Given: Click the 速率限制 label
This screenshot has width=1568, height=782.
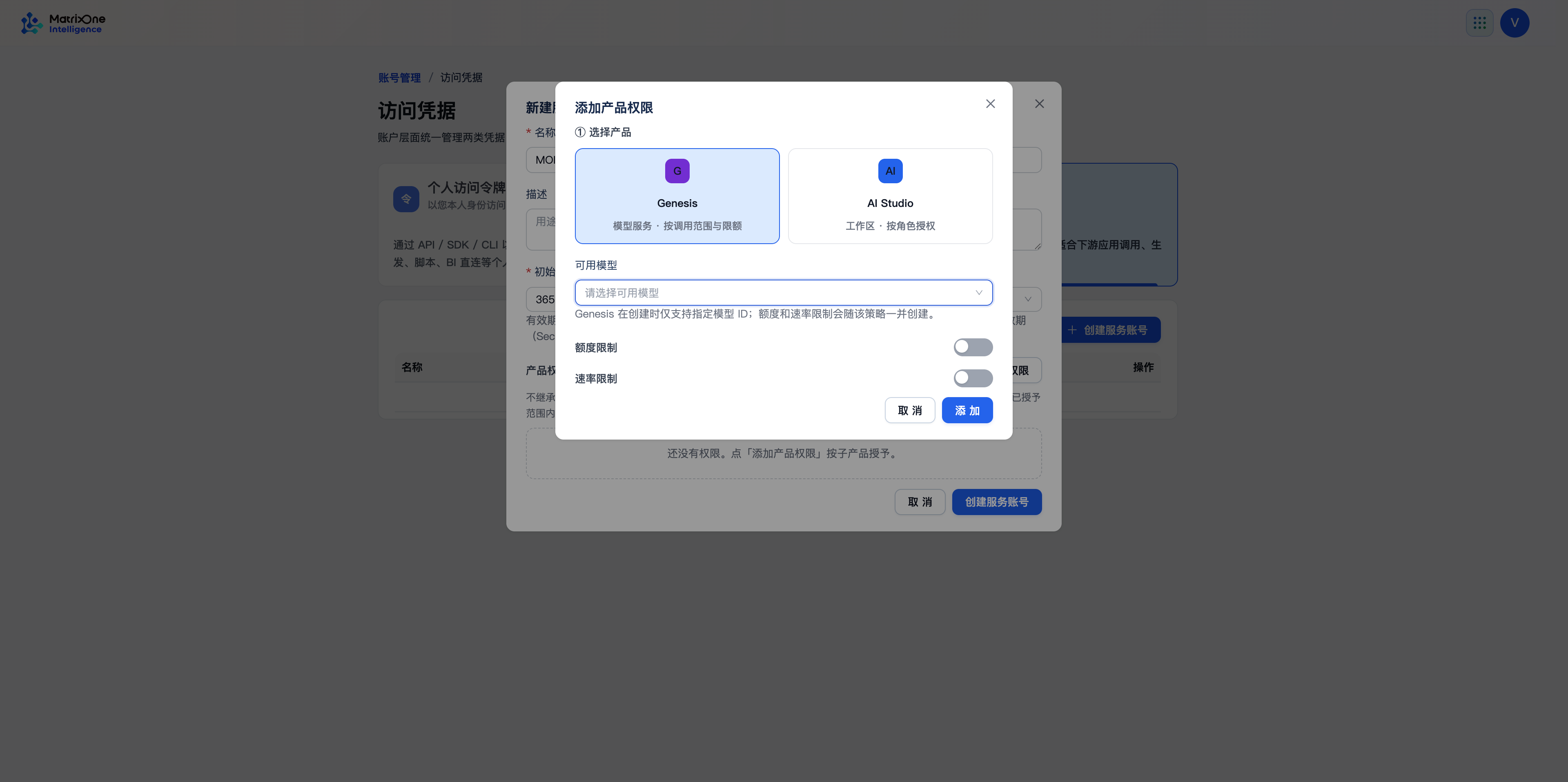Looking at the screenshot, I should coord(596,378).
